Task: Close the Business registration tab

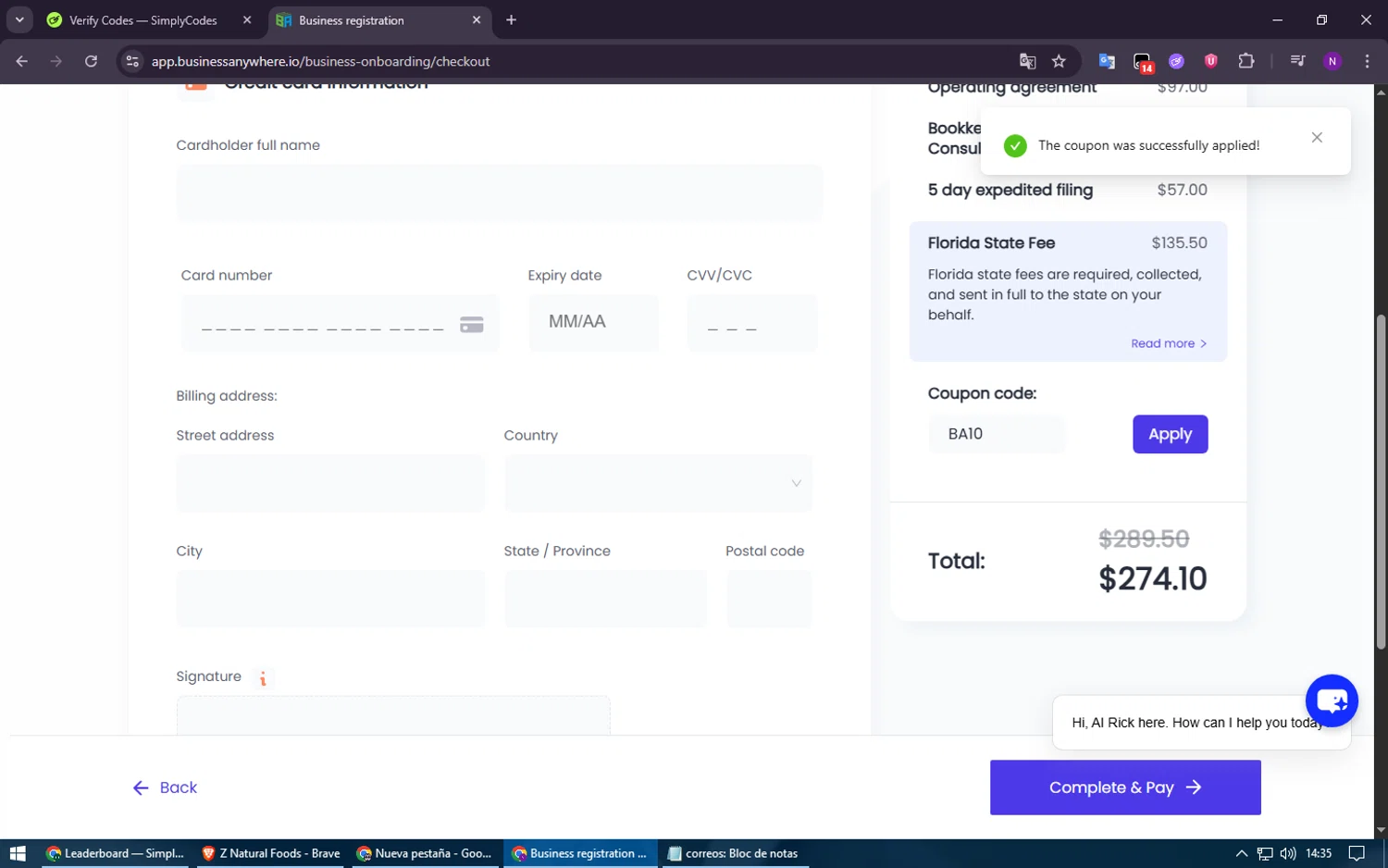Action: [x=477, y=20]
